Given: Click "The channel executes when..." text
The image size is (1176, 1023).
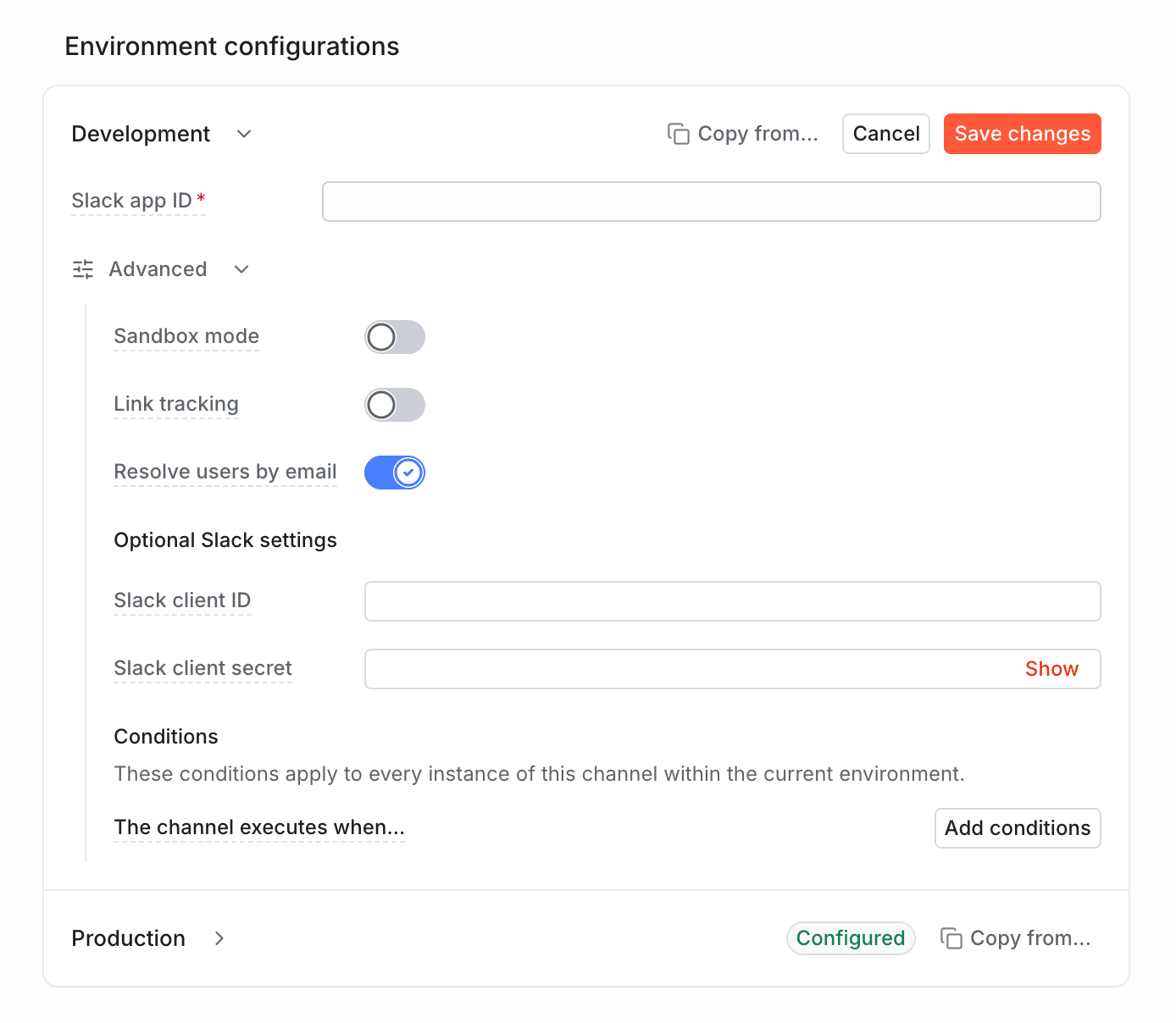Looking at the screenshot, I should (259, 828).
